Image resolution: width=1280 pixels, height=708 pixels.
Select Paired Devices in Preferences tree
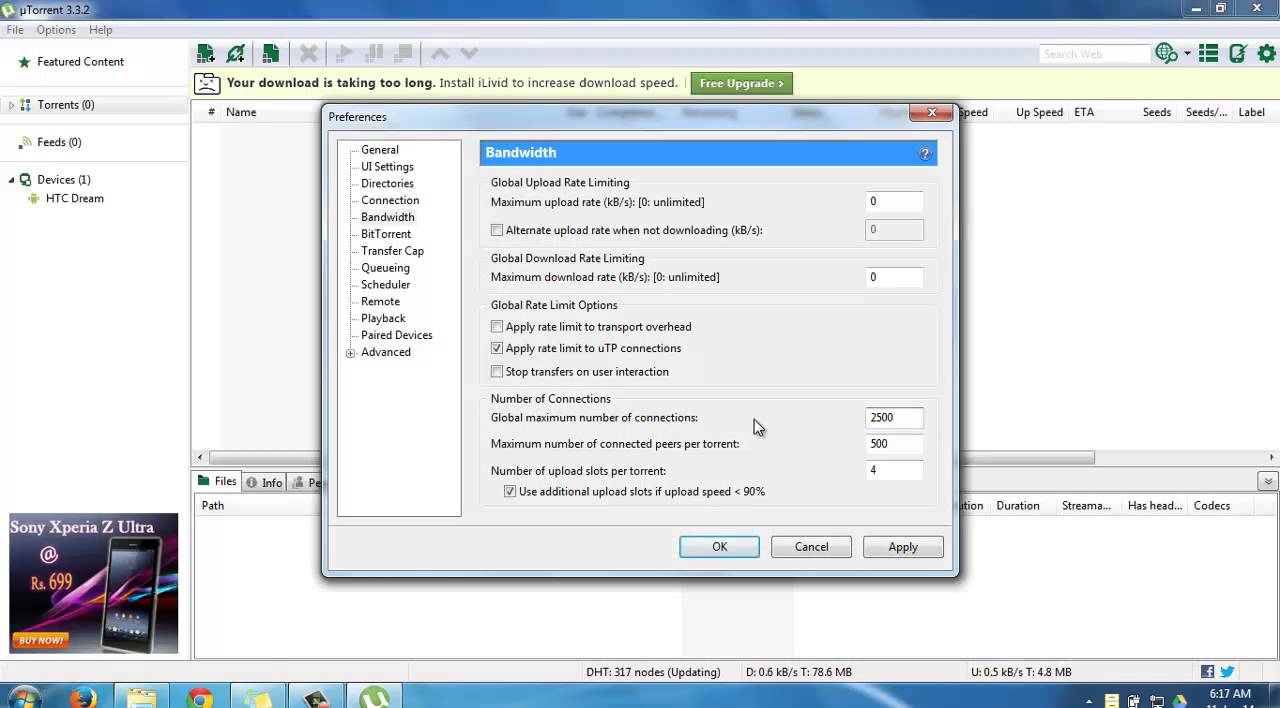tap(397, 336)
